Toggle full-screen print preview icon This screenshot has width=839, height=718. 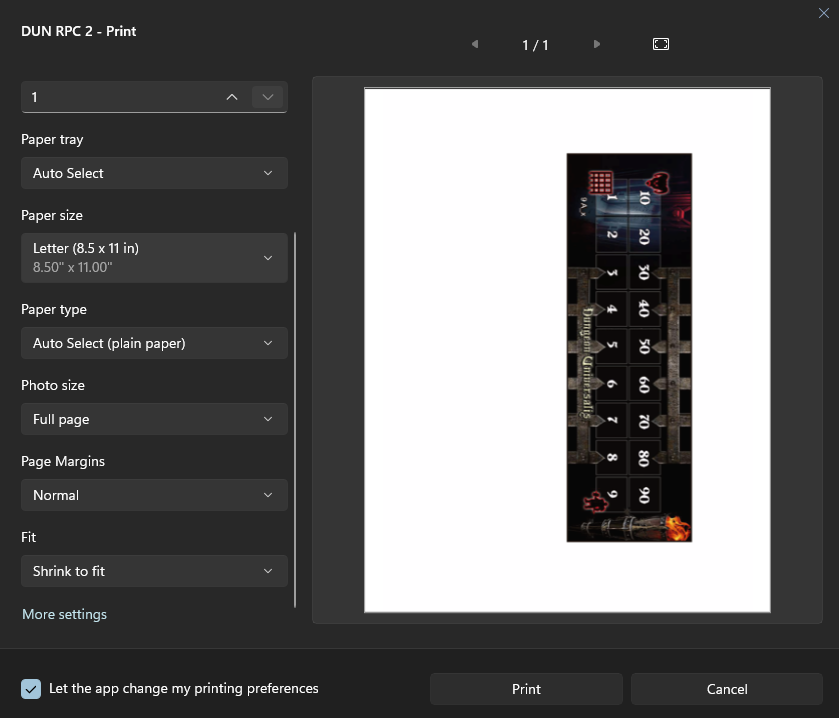point(661,44)
